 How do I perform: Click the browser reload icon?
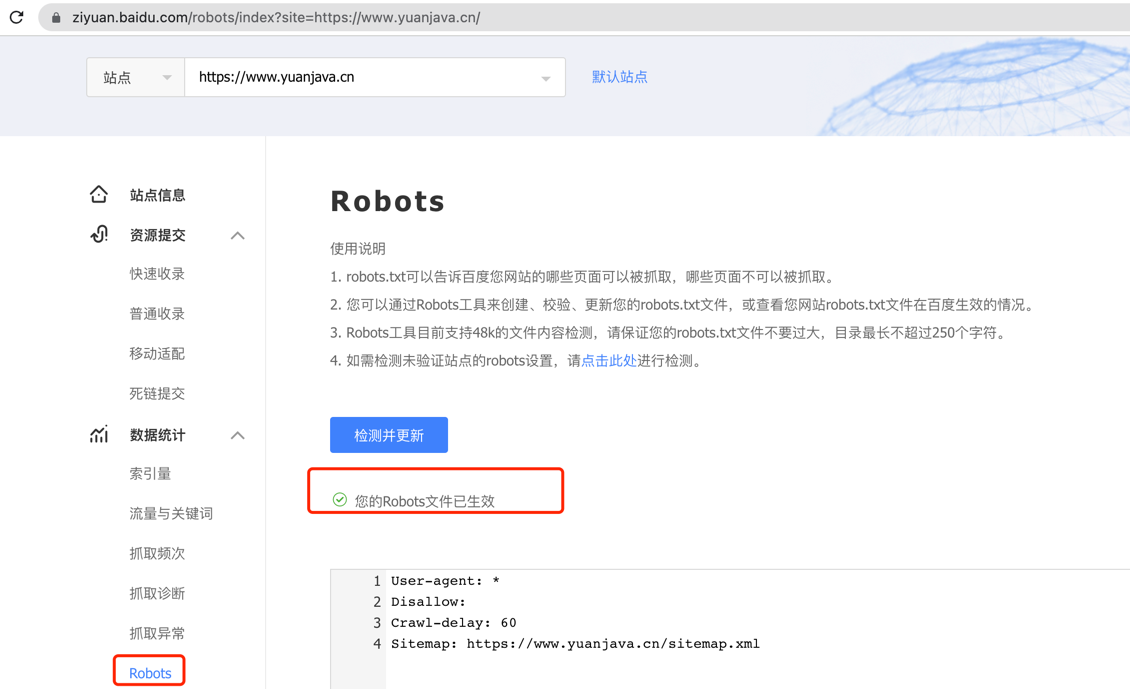[x=16, y=17]
